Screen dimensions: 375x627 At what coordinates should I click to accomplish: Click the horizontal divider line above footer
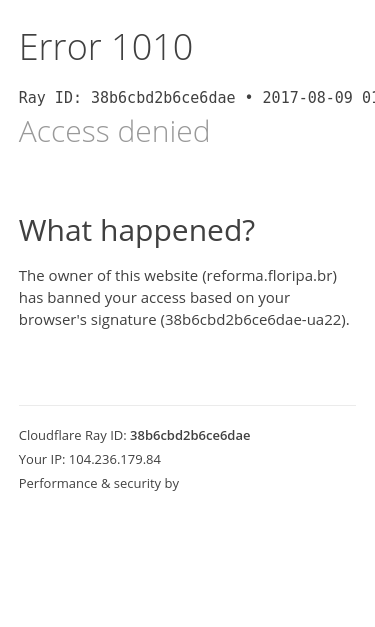pos(188,405)
